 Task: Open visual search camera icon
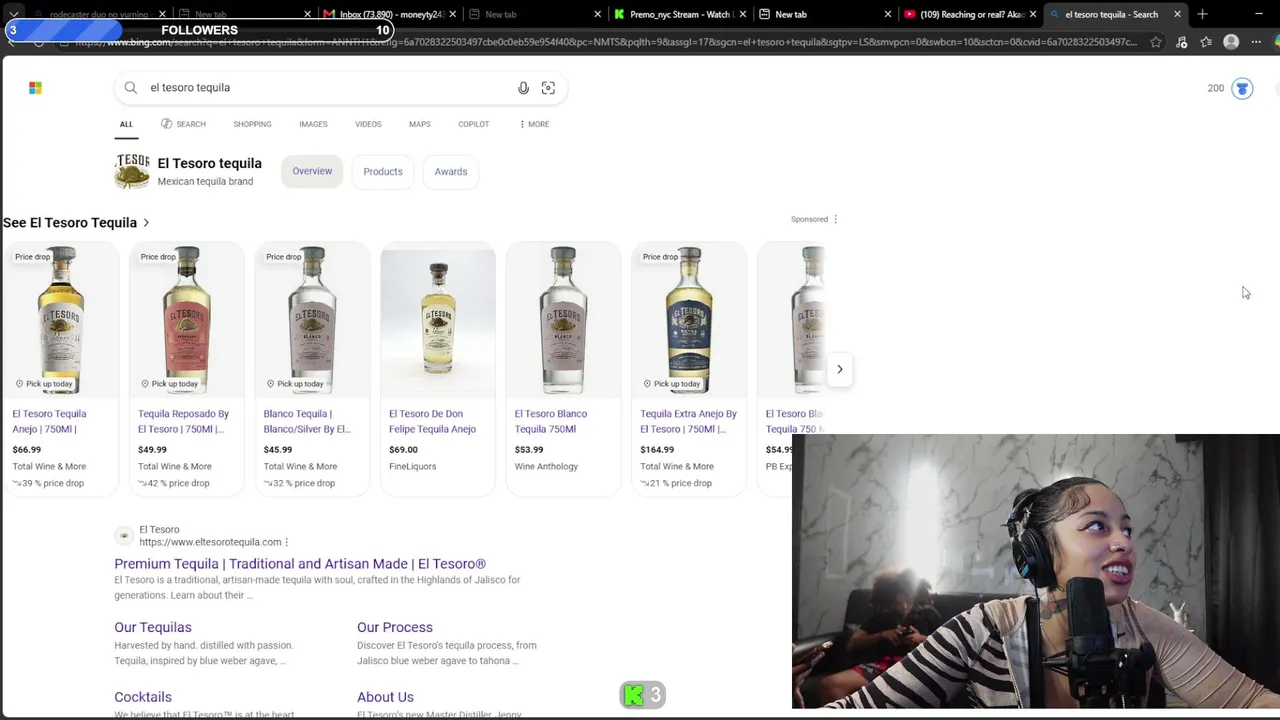tap(548, 88)
